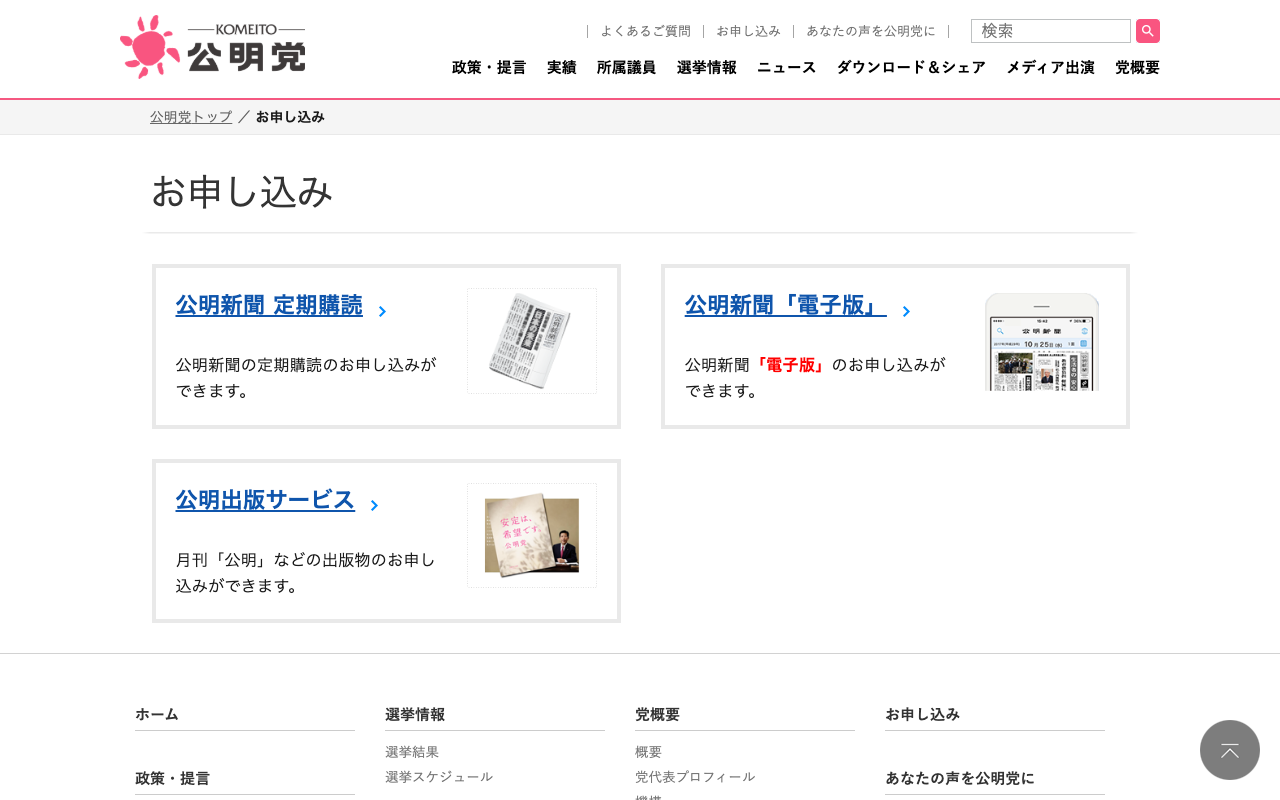Click the red 「電子版」 text in description
The width and height of the screenshot is (1280, 800).
[790, 365]
